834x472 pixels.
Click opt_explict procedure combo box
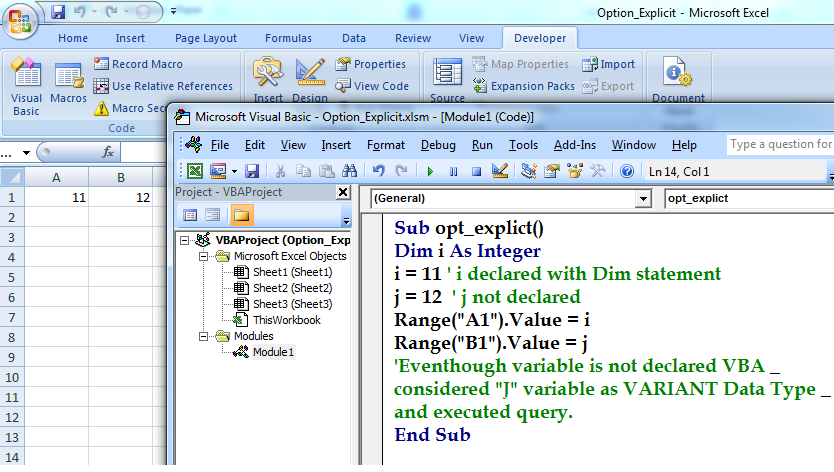(749, 198)
